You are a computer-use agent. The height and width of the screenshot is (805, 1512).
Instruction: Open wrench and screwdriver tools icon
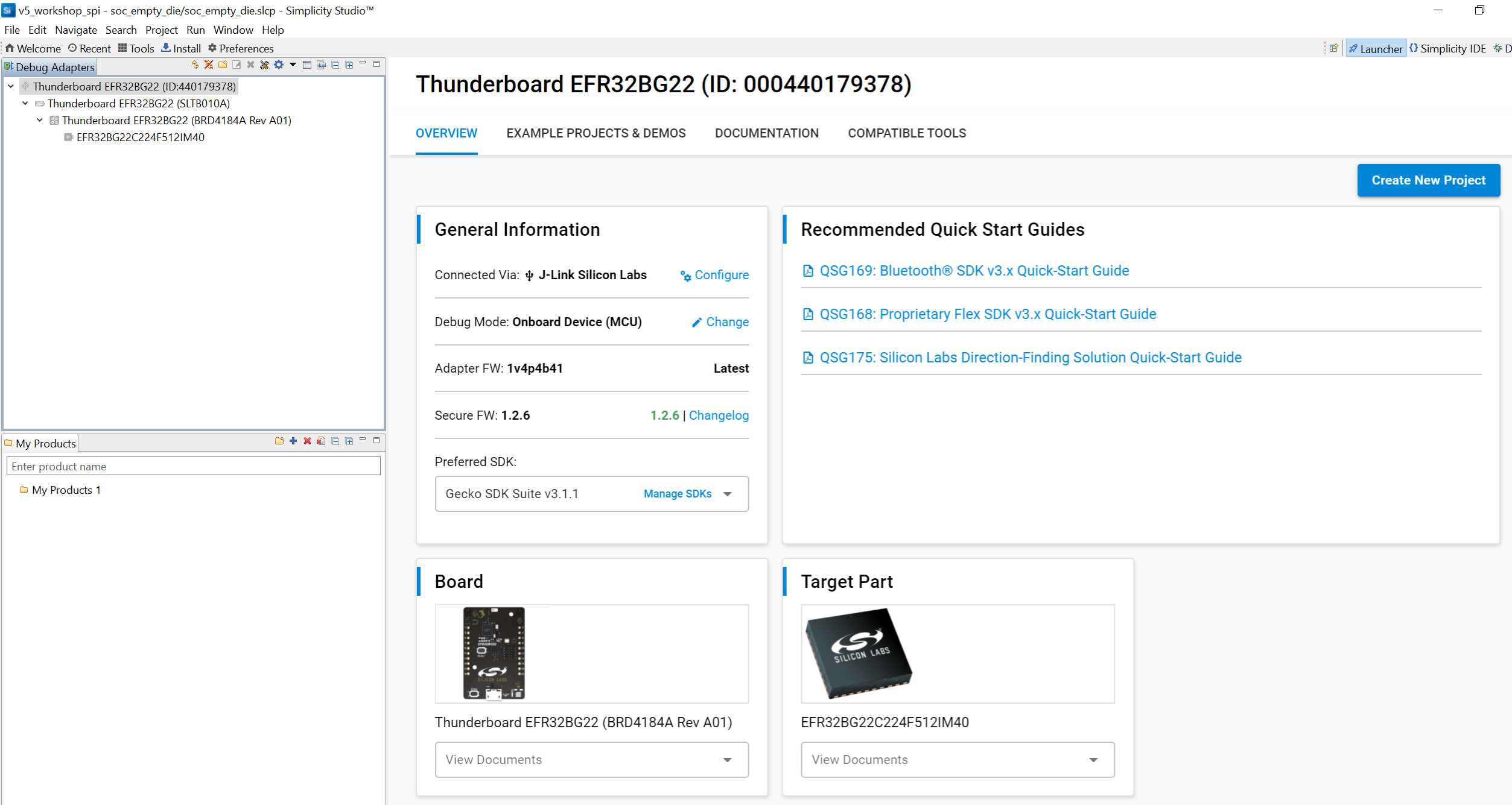(264, 65)
